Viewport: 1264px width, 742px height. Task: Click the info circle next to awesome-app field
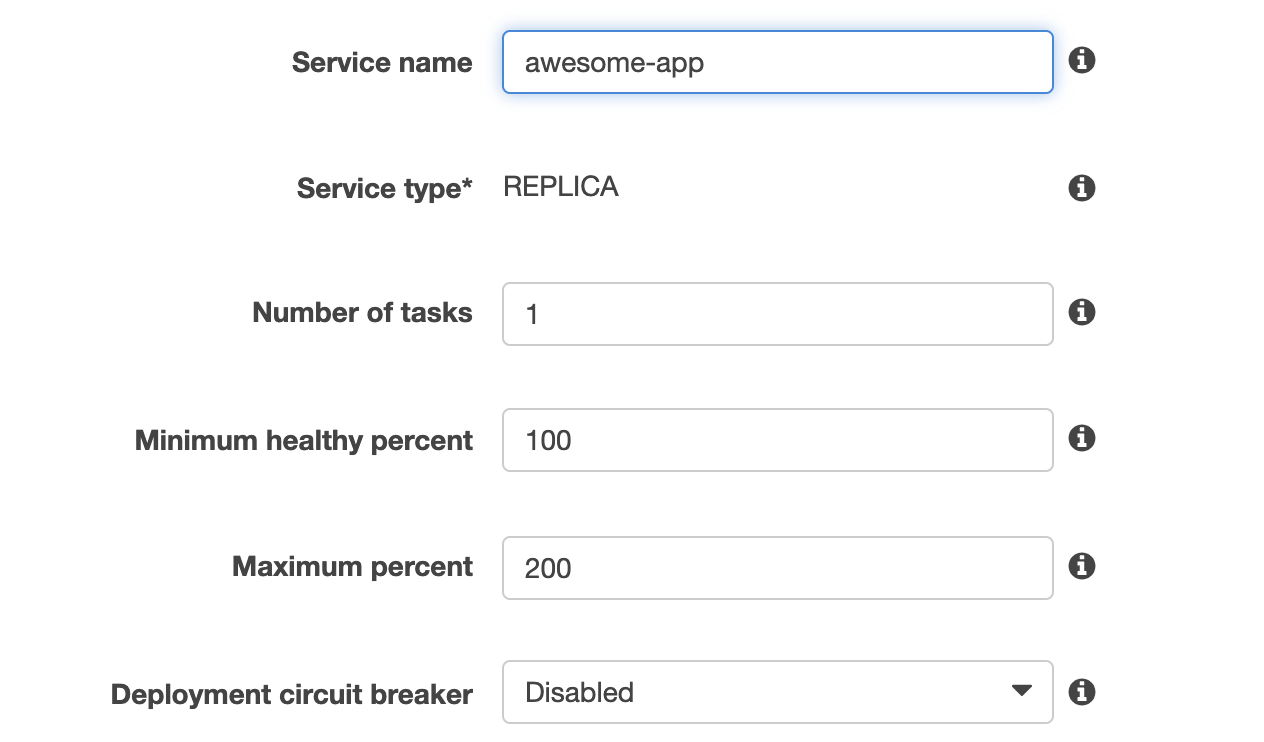[1081, 60]
